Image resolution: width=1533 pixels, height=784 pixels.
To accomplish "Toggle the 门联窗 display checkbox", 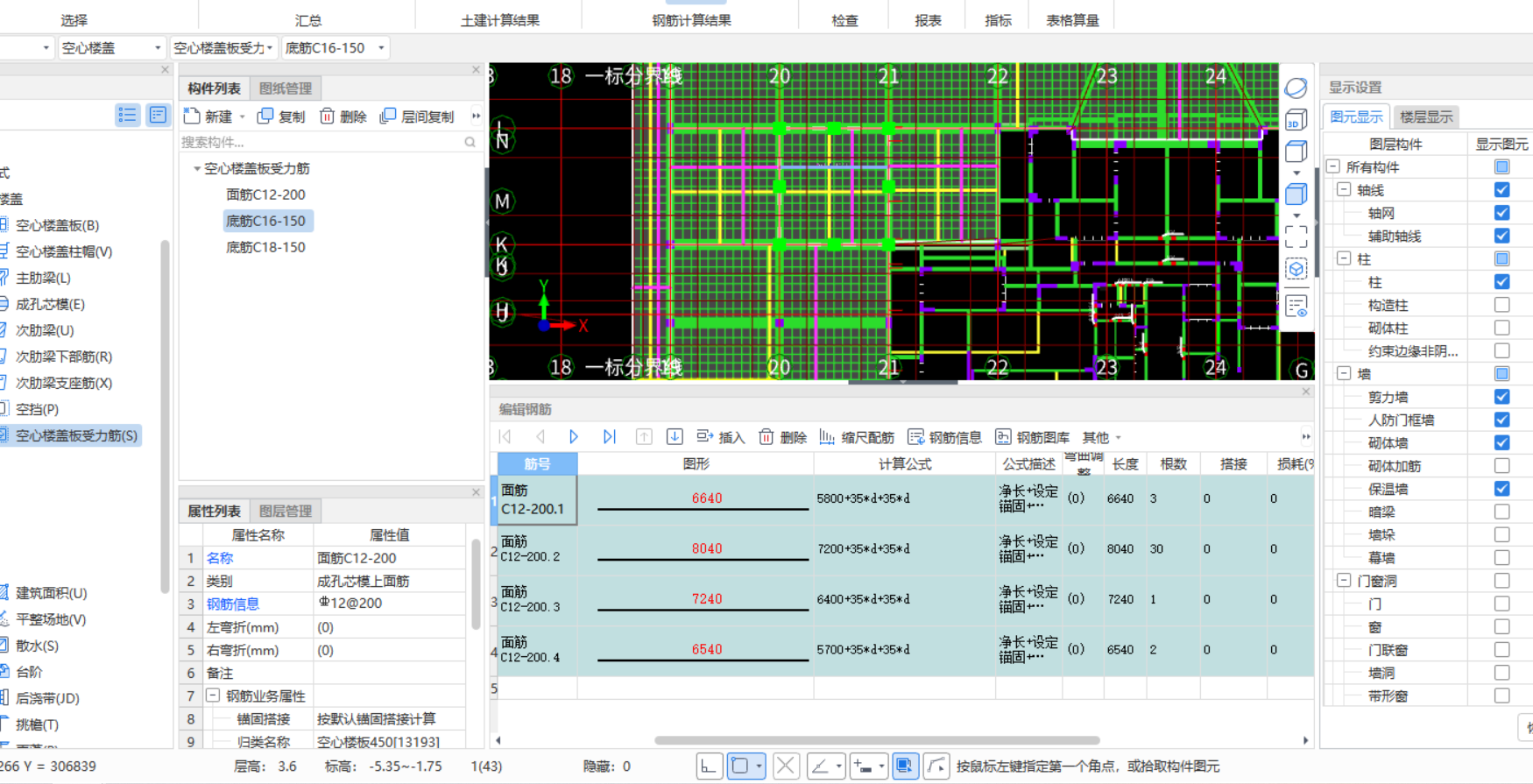I will pyautogui.click(x=1502, y=650).
